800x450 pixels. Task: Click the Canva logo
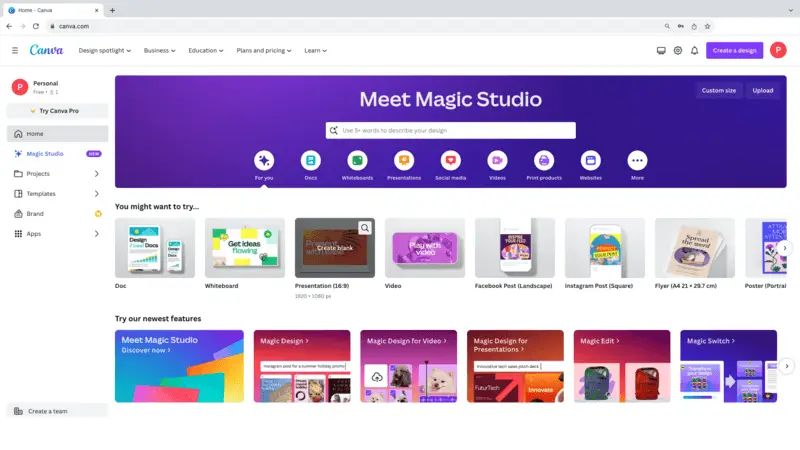point(46,50)
